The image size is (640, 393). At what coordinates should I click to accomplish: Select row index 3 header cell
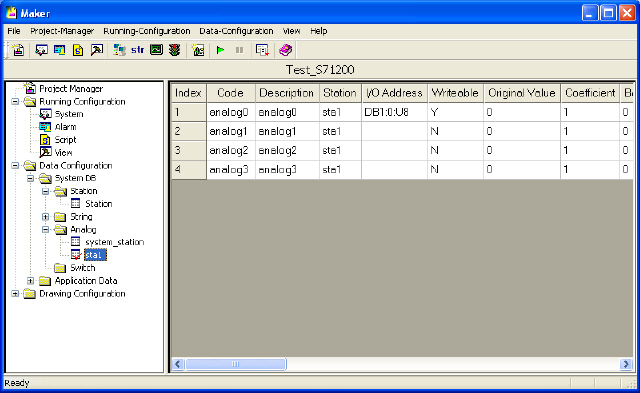[189, 151]
